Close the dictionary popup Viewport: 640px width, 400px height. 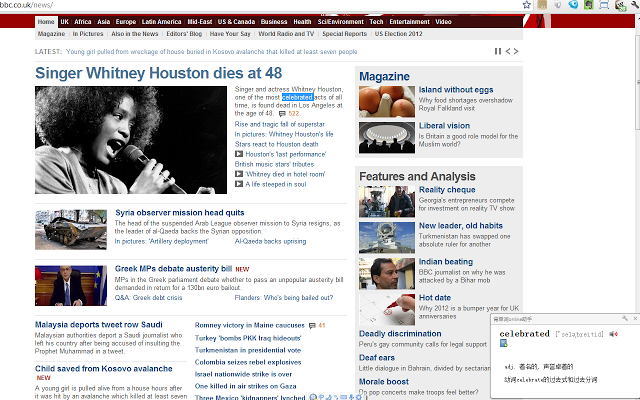[x=635, y=318]
